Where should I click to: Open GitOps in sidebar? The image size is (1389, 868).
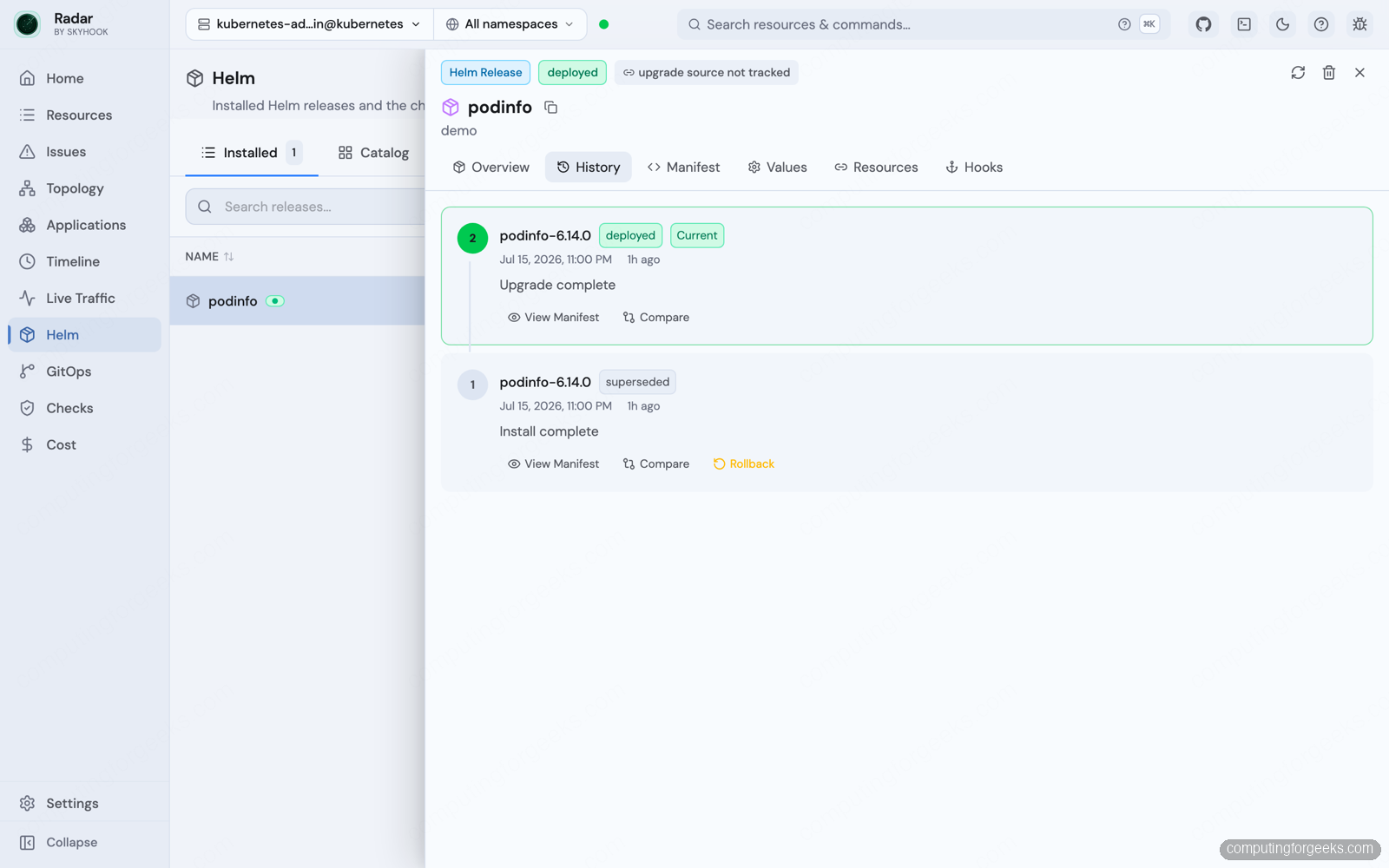[84, 372]
